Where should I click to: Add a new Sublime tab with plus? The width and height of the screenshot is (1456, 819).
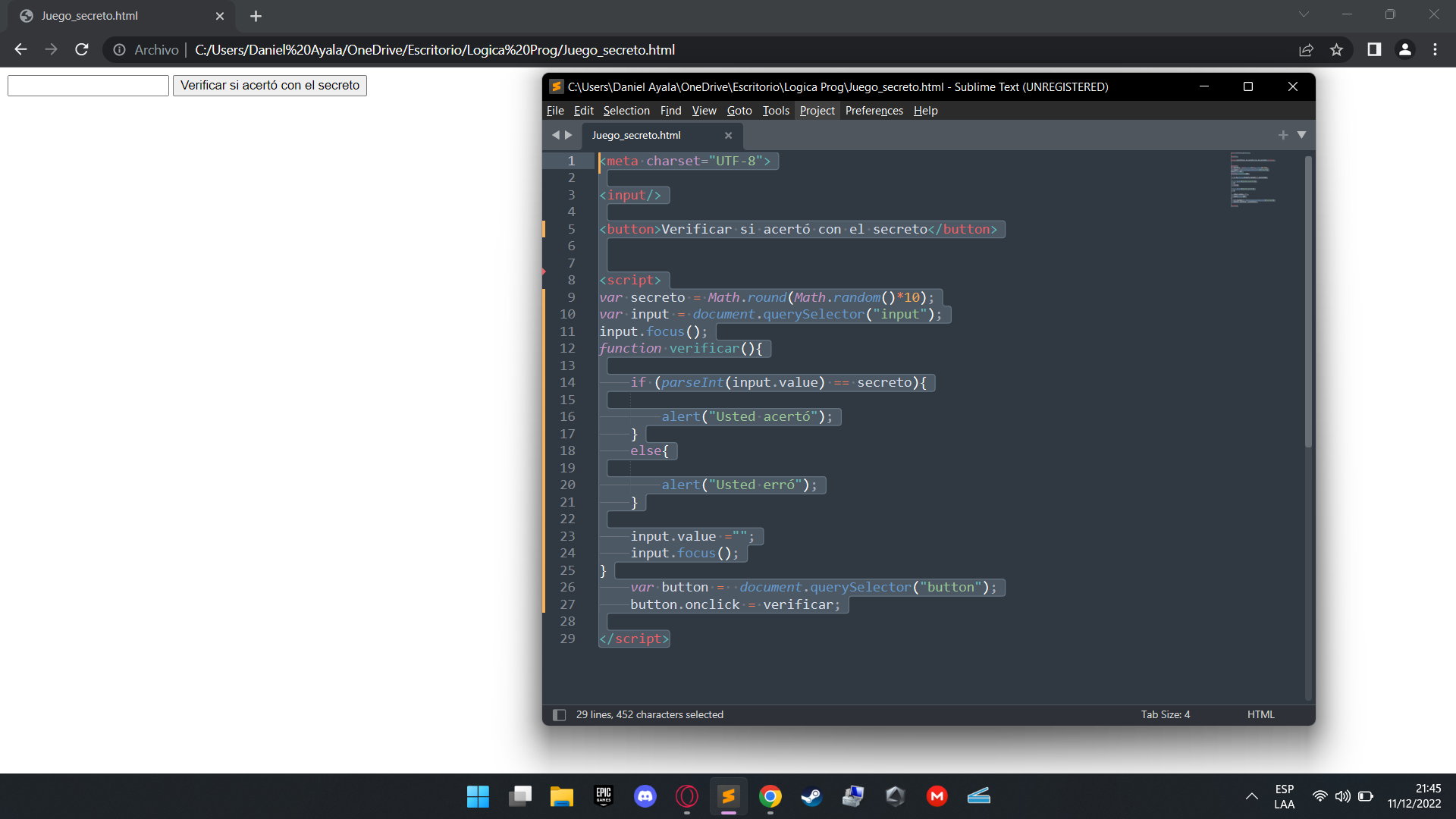coord(1283,135)
